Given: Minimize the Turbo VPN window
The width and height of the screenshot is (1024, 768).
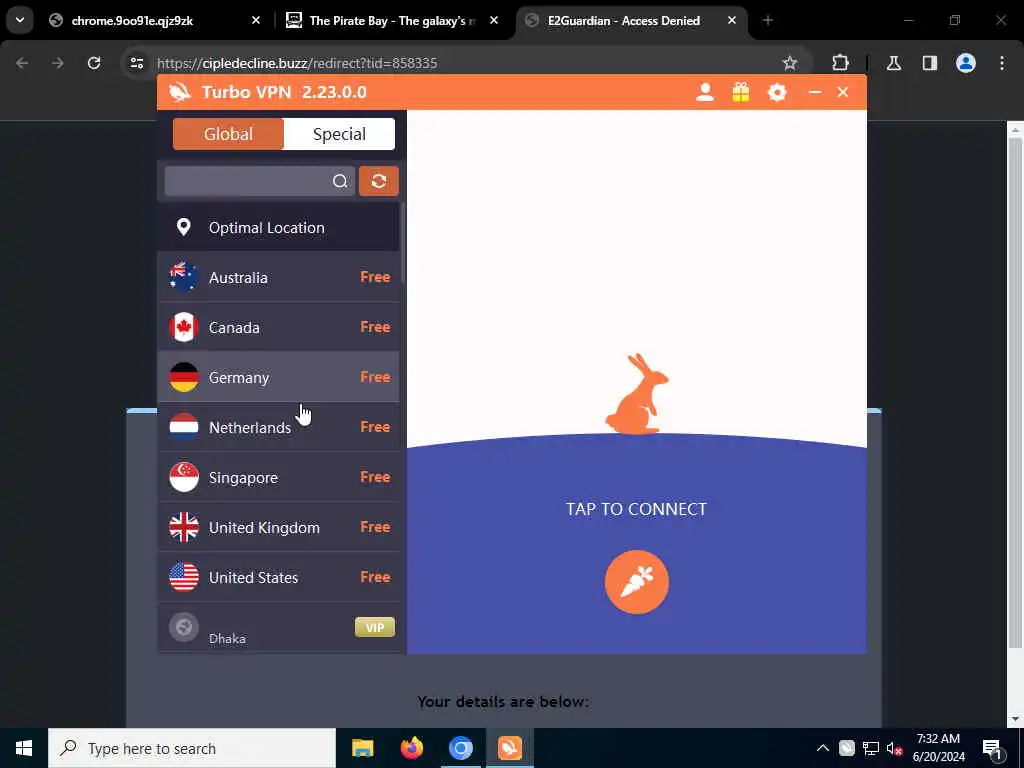Looking at the screenshot, I should click(x=814, y=92).
